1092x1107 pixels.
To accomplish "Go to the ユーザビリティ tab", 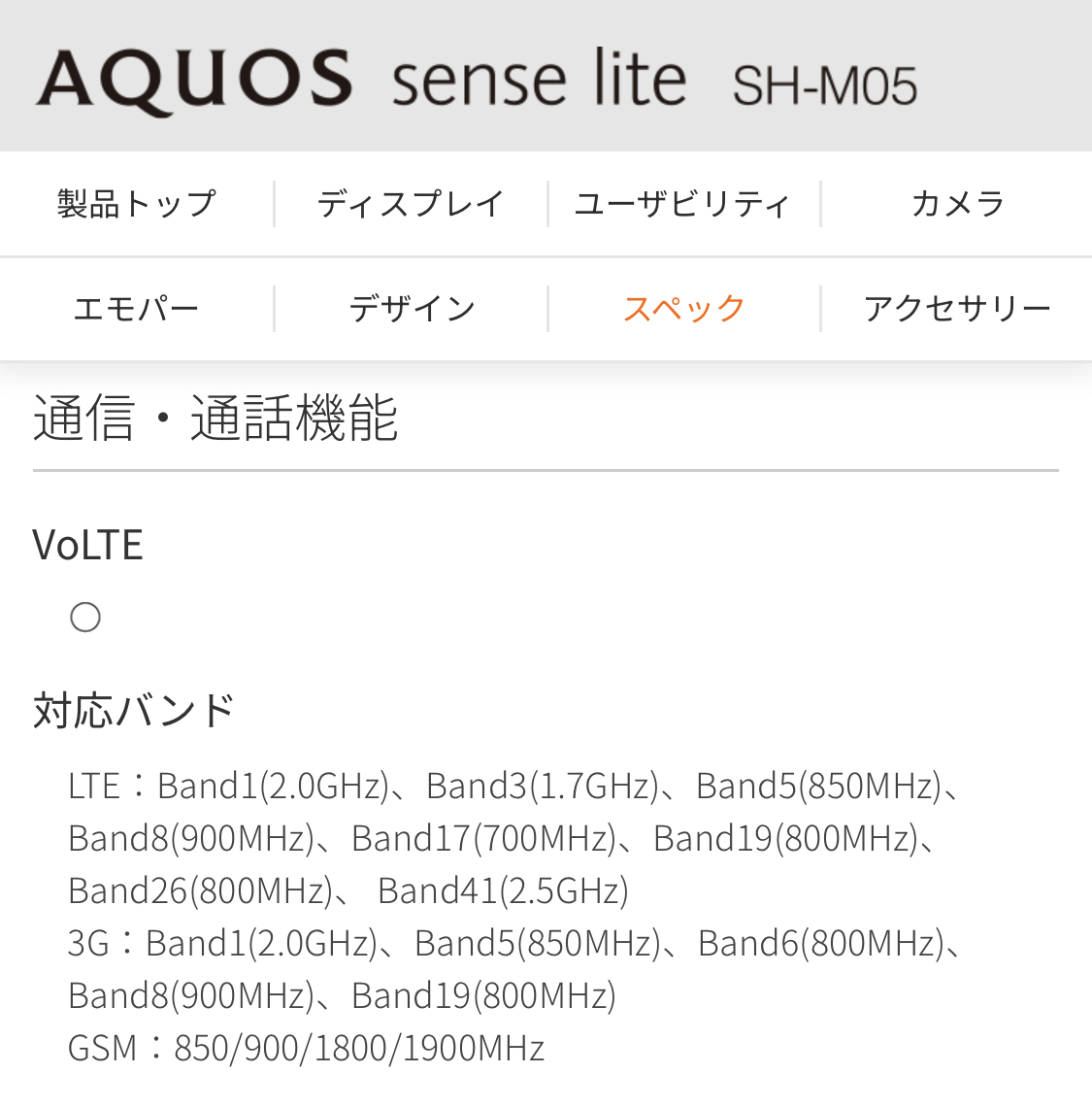I will pyautogui.click(x=683, y=204).
